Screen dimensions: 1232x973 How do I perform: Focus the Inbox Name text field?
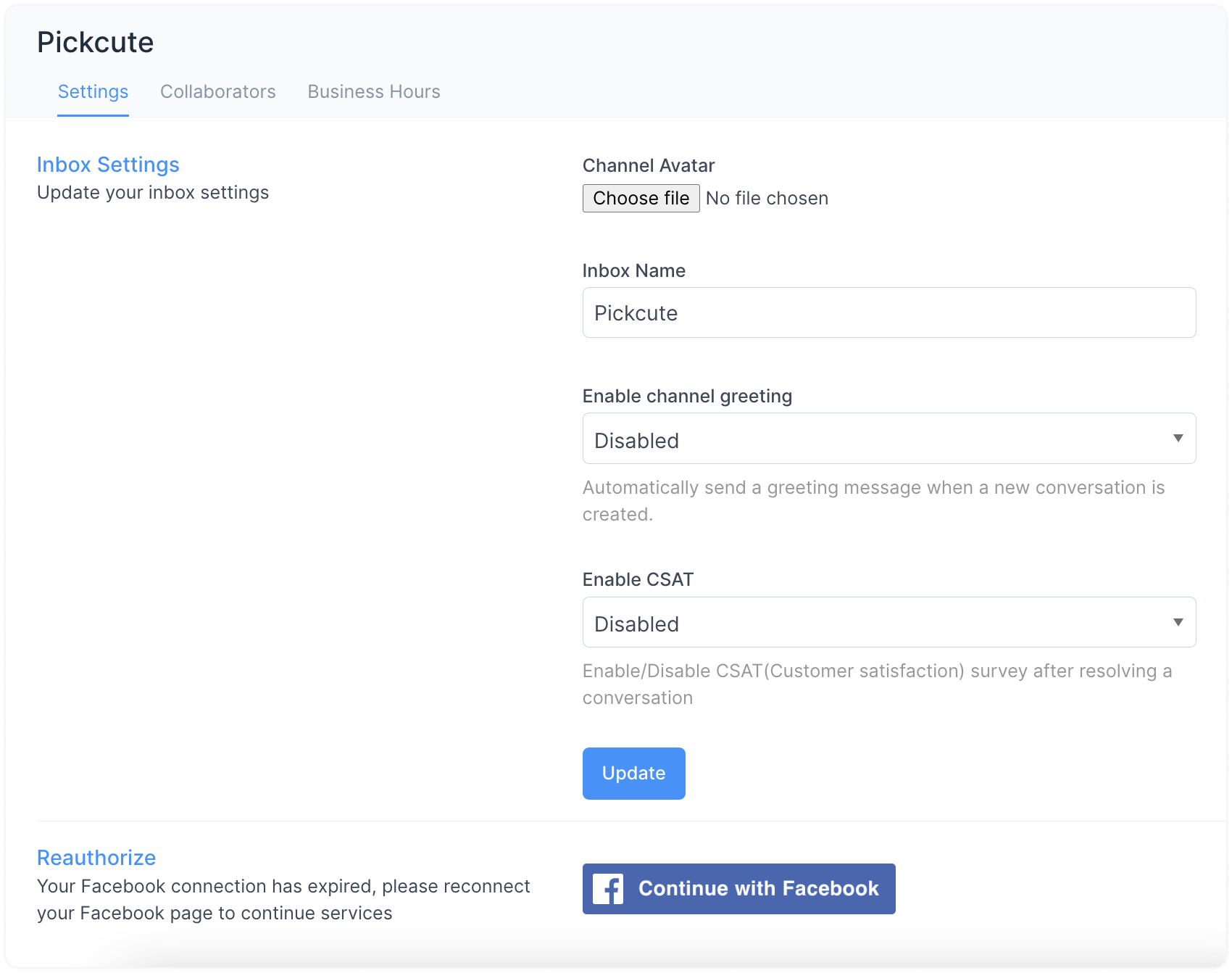888,312
